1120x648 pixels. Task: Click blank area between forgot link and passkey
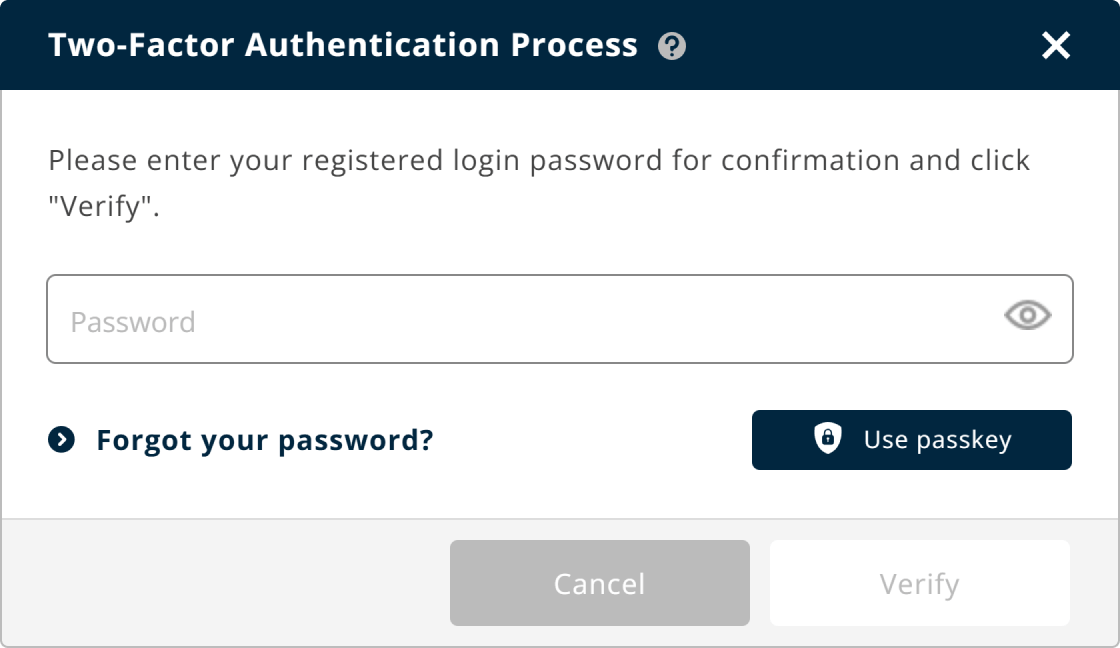tap(590, 440)
